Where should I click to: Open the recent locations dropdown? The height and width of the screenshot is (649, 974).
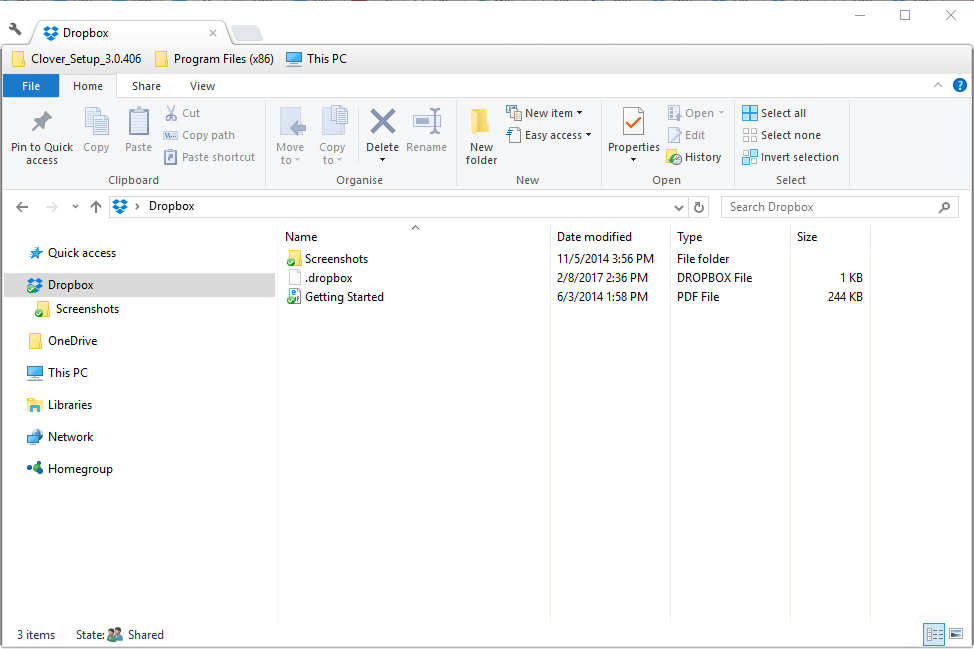coord(75,207)
